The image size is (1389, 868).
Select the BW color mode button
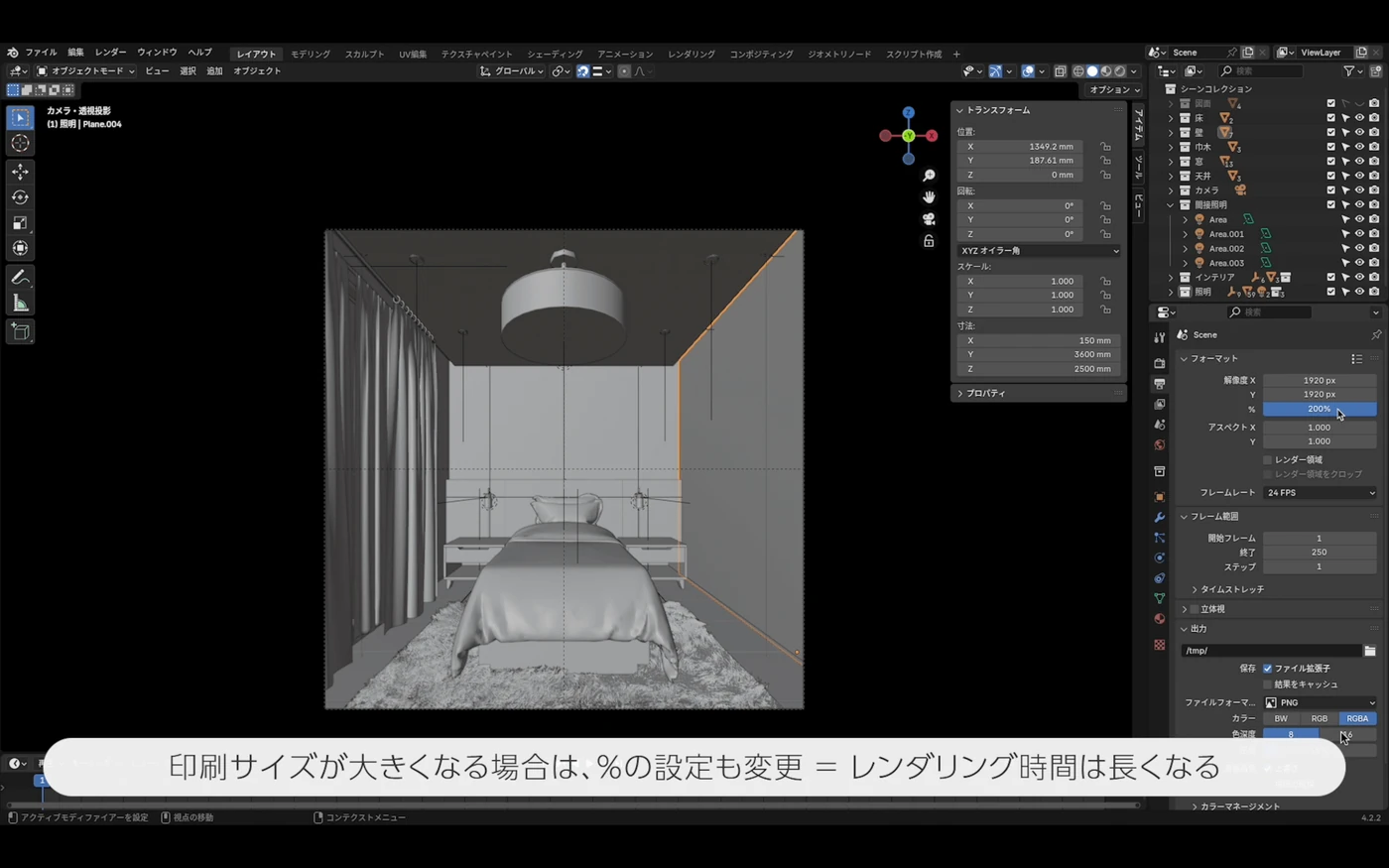[x=1281, y=719]
